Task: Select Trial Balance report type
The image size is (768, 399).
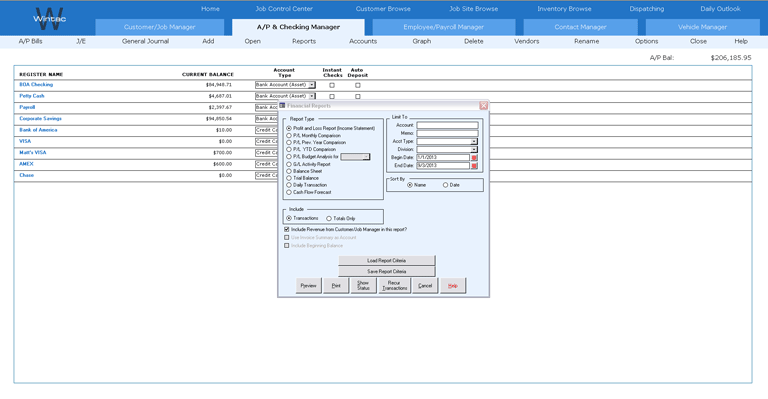Action: click(289, 178)
